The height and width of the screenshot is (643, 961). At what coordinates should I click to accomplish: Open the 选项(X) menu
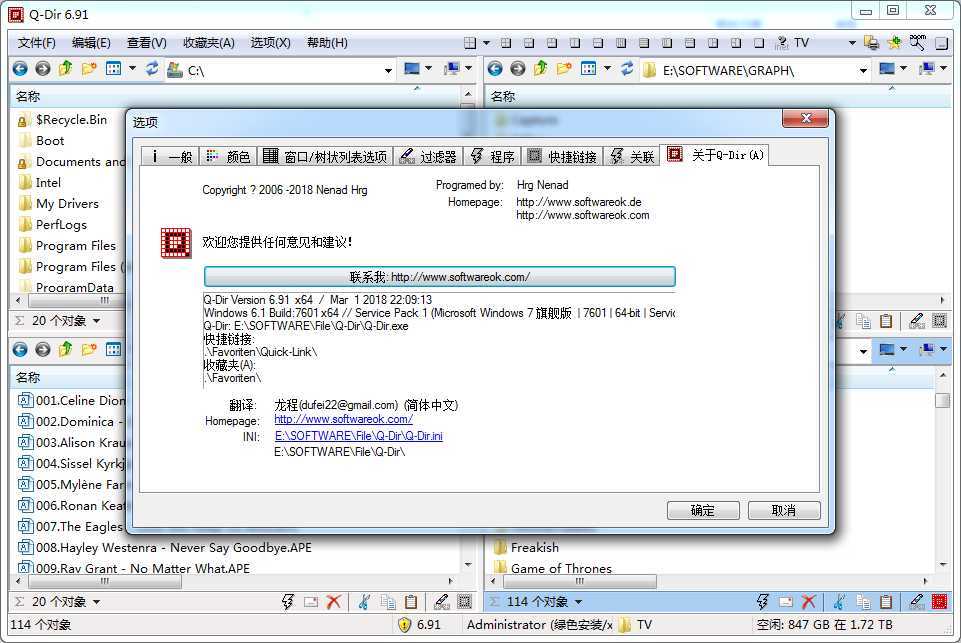coord(270,43)
